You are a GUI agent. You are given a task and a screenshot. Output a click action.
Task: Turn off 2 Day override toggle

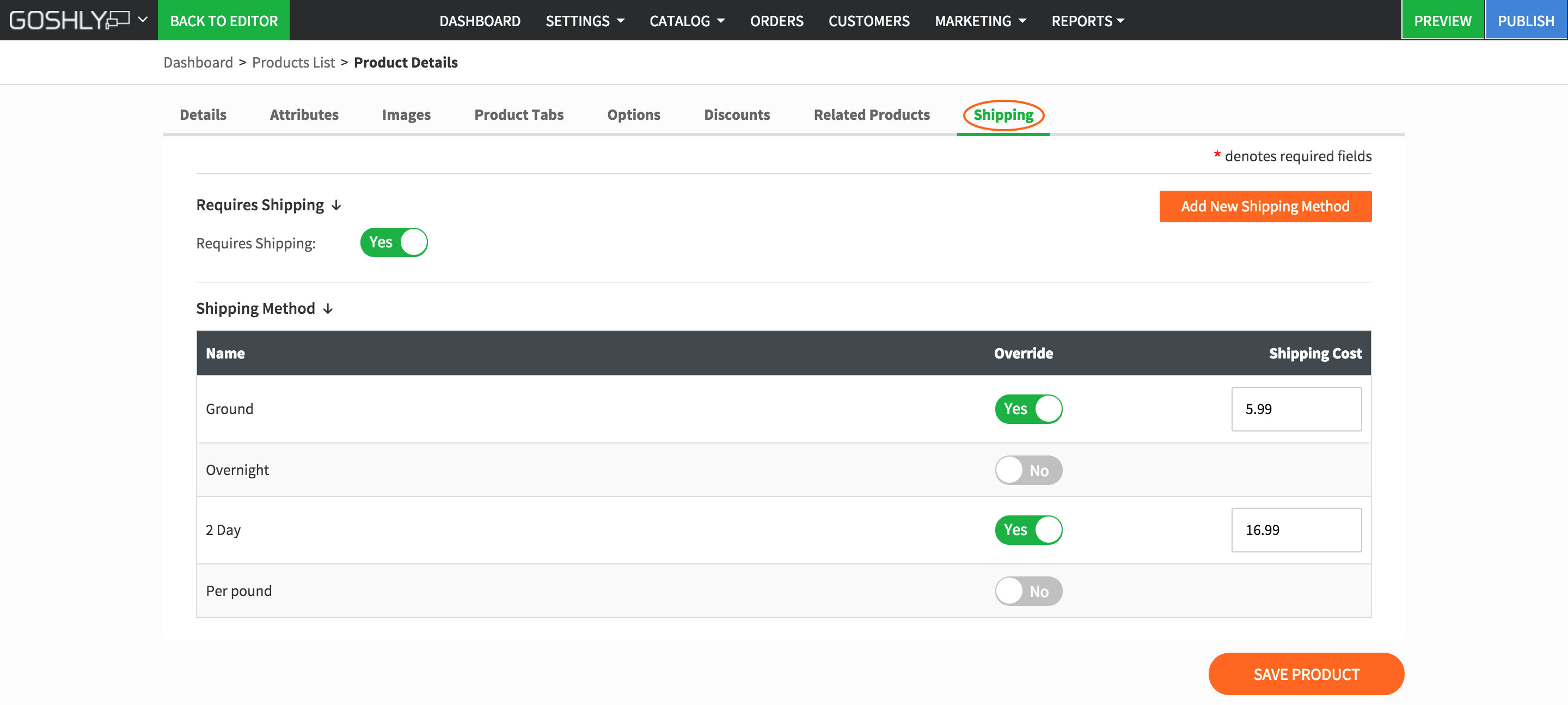1028,530
